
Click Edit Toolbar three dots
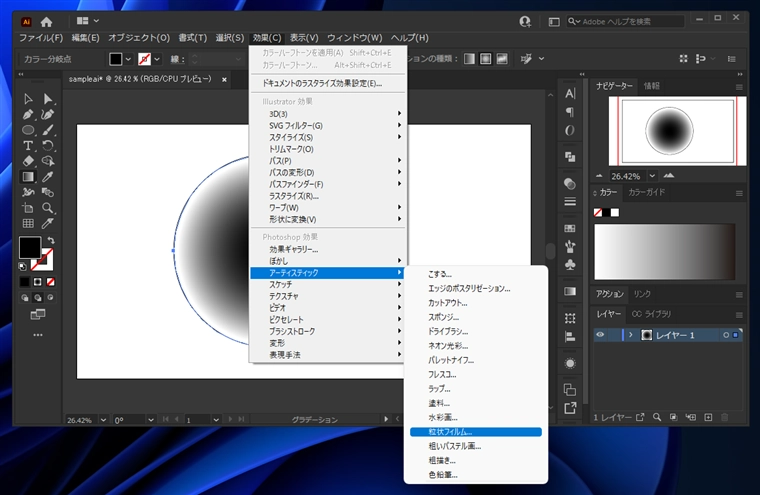pyautogui.click(x=38, y=335)
